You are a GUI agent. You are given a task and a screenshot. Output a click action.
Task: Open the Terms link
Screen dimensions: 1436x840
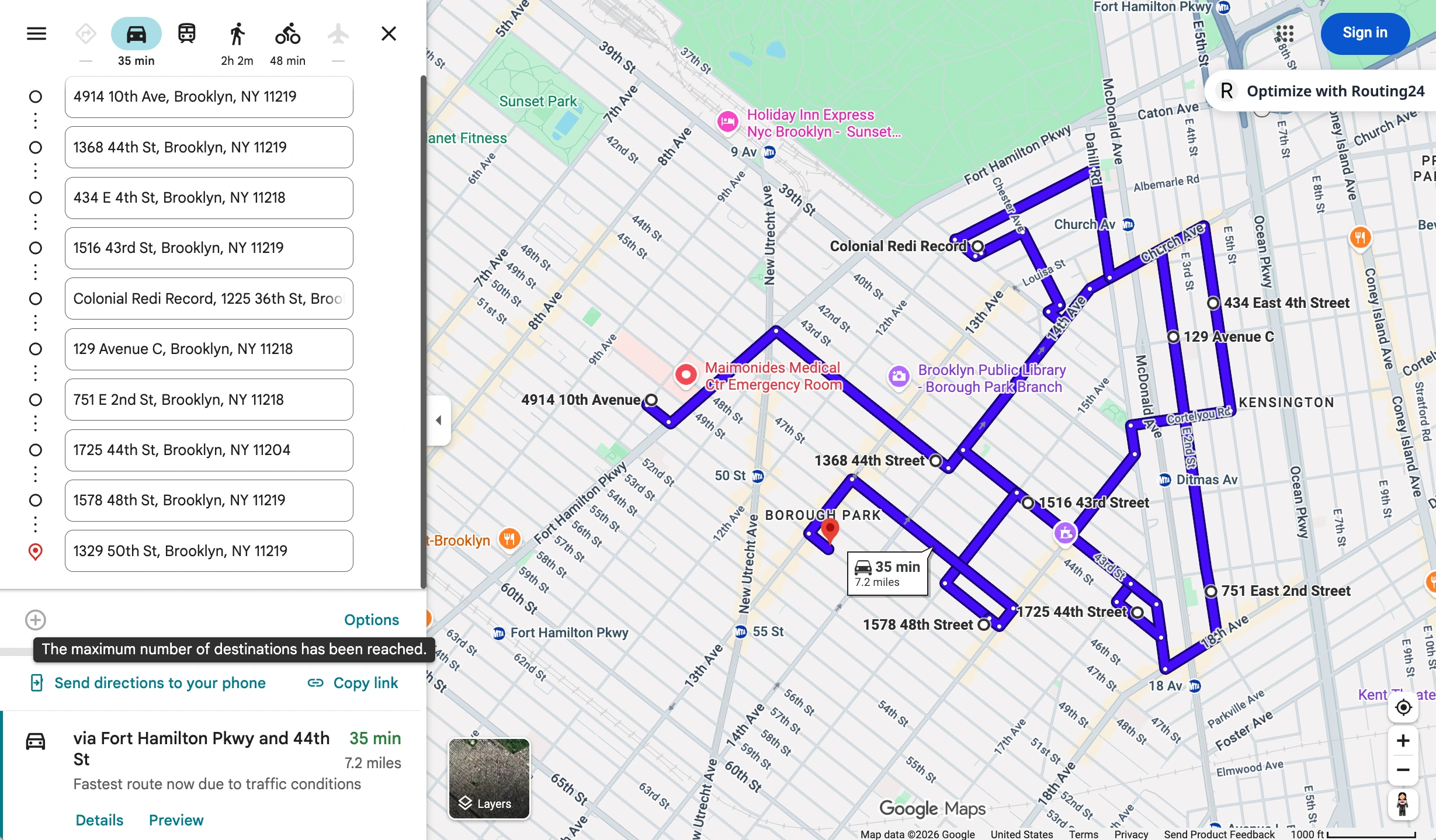(1083, 834)
